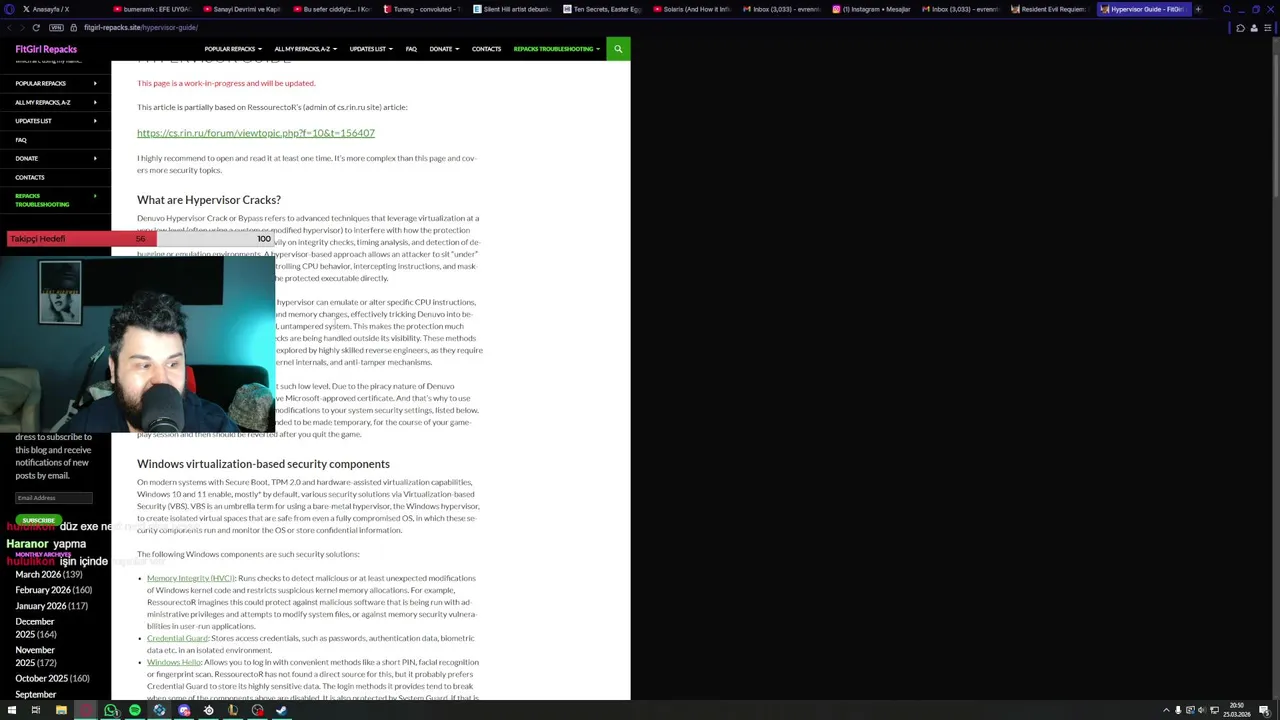Open File Explorer from the taskbar
The width and height of the screenshot is (1280, 720).
(61, 710)
